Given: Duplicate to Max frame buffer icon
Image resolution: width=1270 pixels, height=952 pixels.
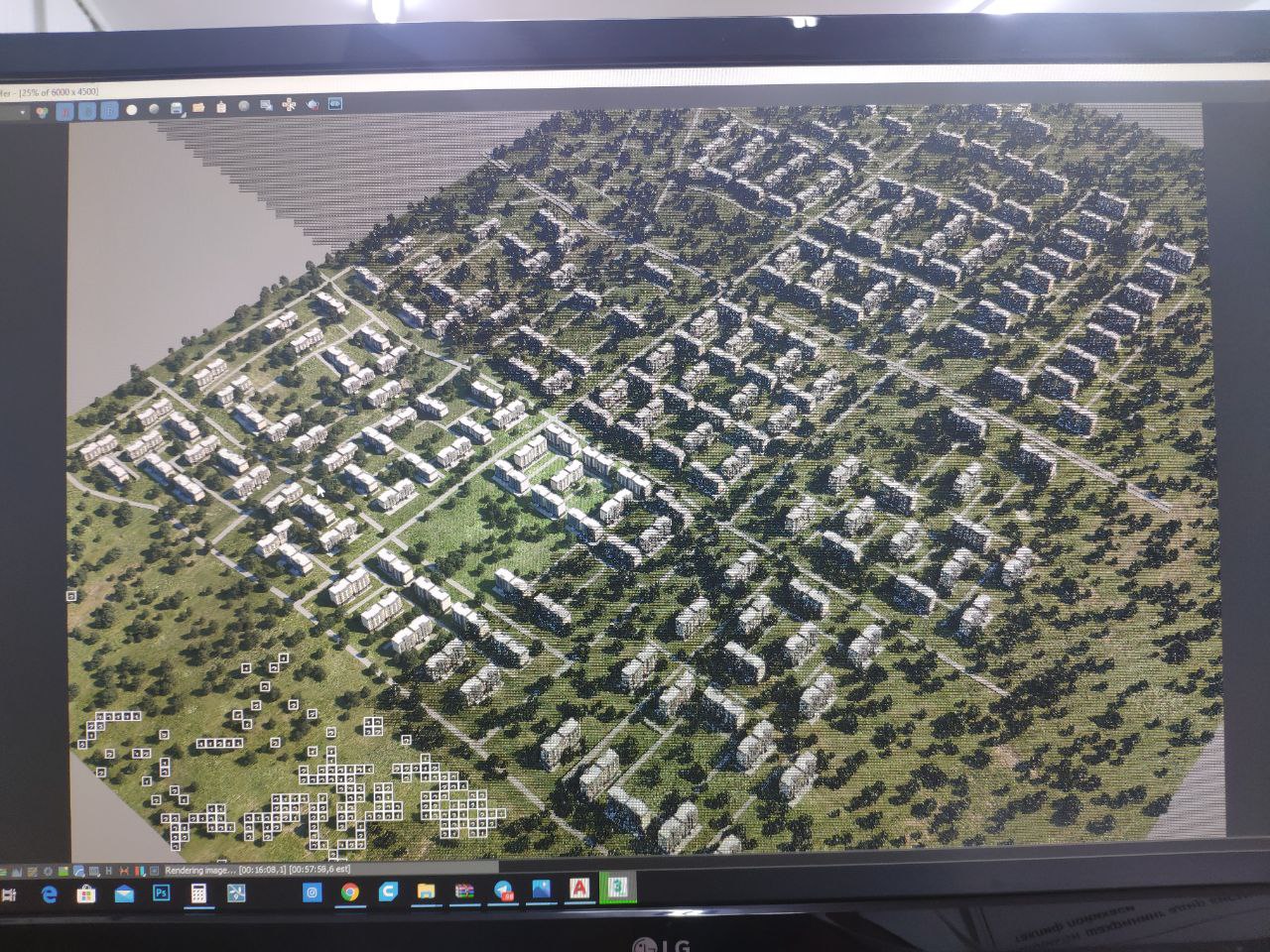Looking at the screenshot, I should click(x=266, y=105).
